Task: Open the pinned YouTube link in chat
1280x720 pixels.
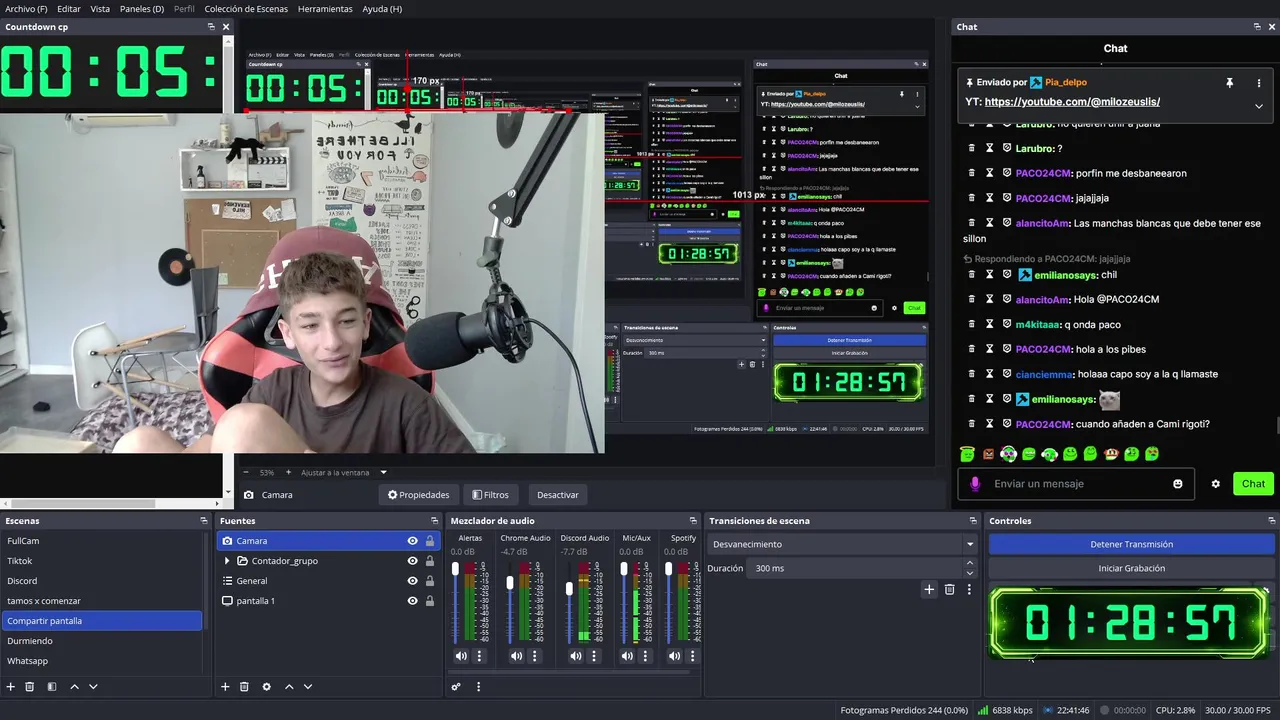Action: coord(1072,102)
